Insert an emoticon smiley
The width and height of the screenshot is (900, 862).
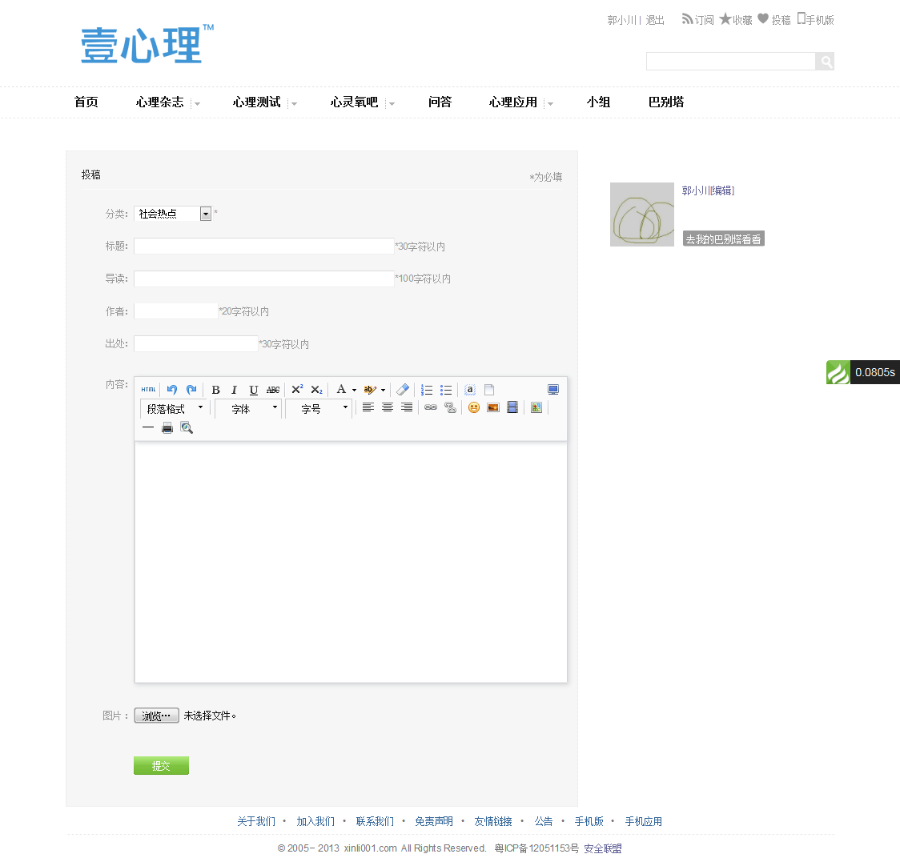point(472,408)
